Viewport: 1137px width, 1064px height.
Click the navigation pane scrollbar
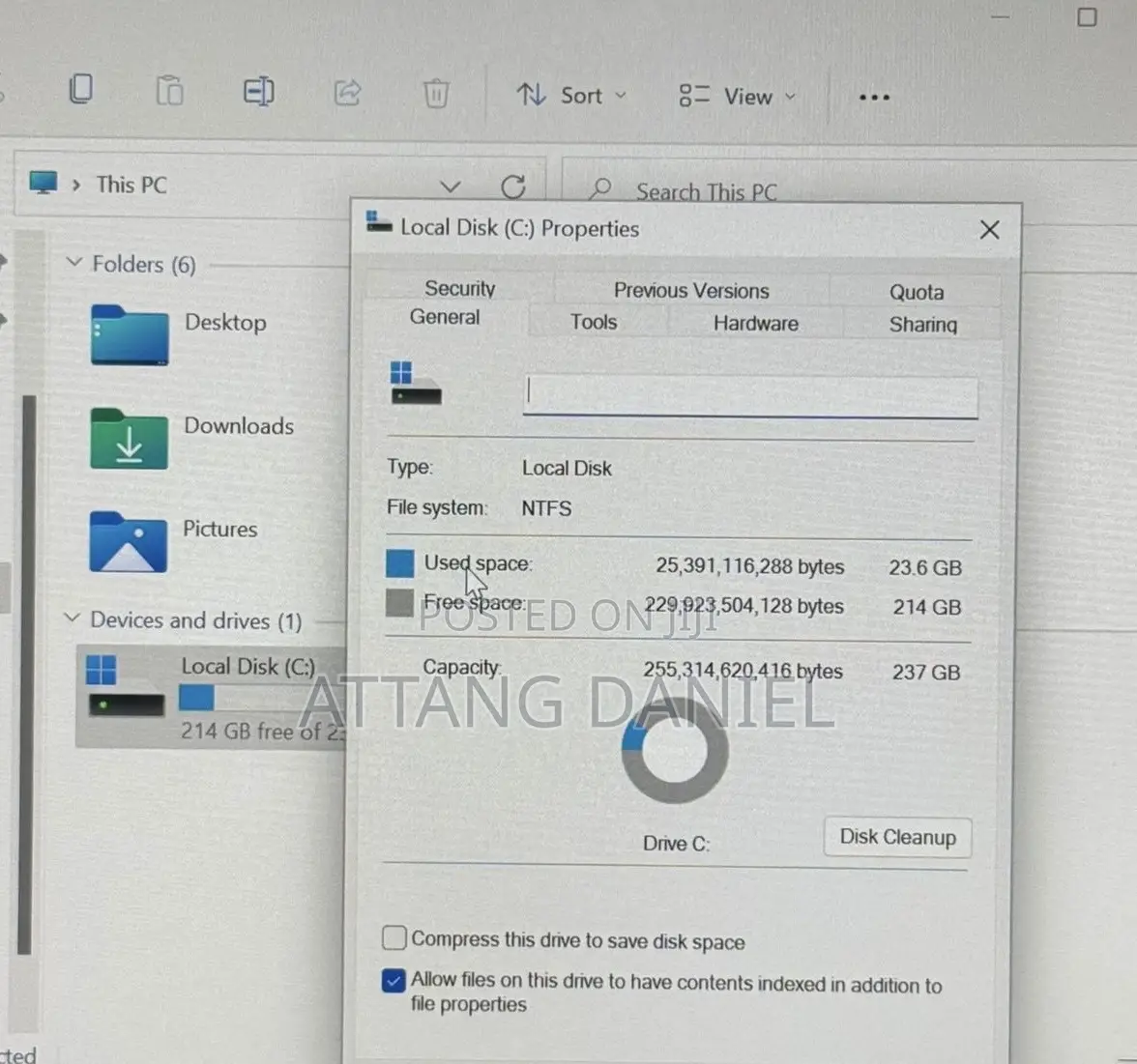[x=25, y=675]
